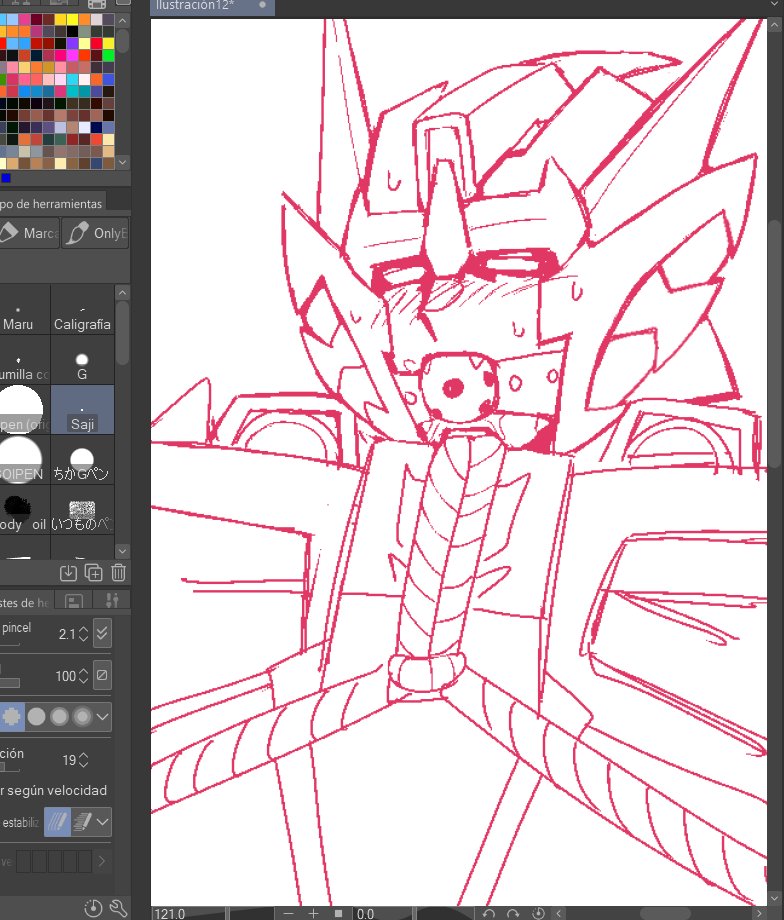Image resolution: width=784 pixels, height=920 pixels.
Task: Adjust the stabilization slider
Action: click(10, 769)
